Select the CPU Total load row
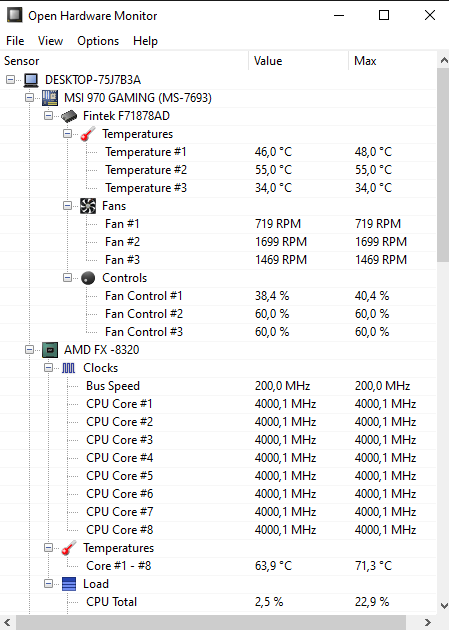Viewport: 449px width, 630px height. (x=218, y=602)
